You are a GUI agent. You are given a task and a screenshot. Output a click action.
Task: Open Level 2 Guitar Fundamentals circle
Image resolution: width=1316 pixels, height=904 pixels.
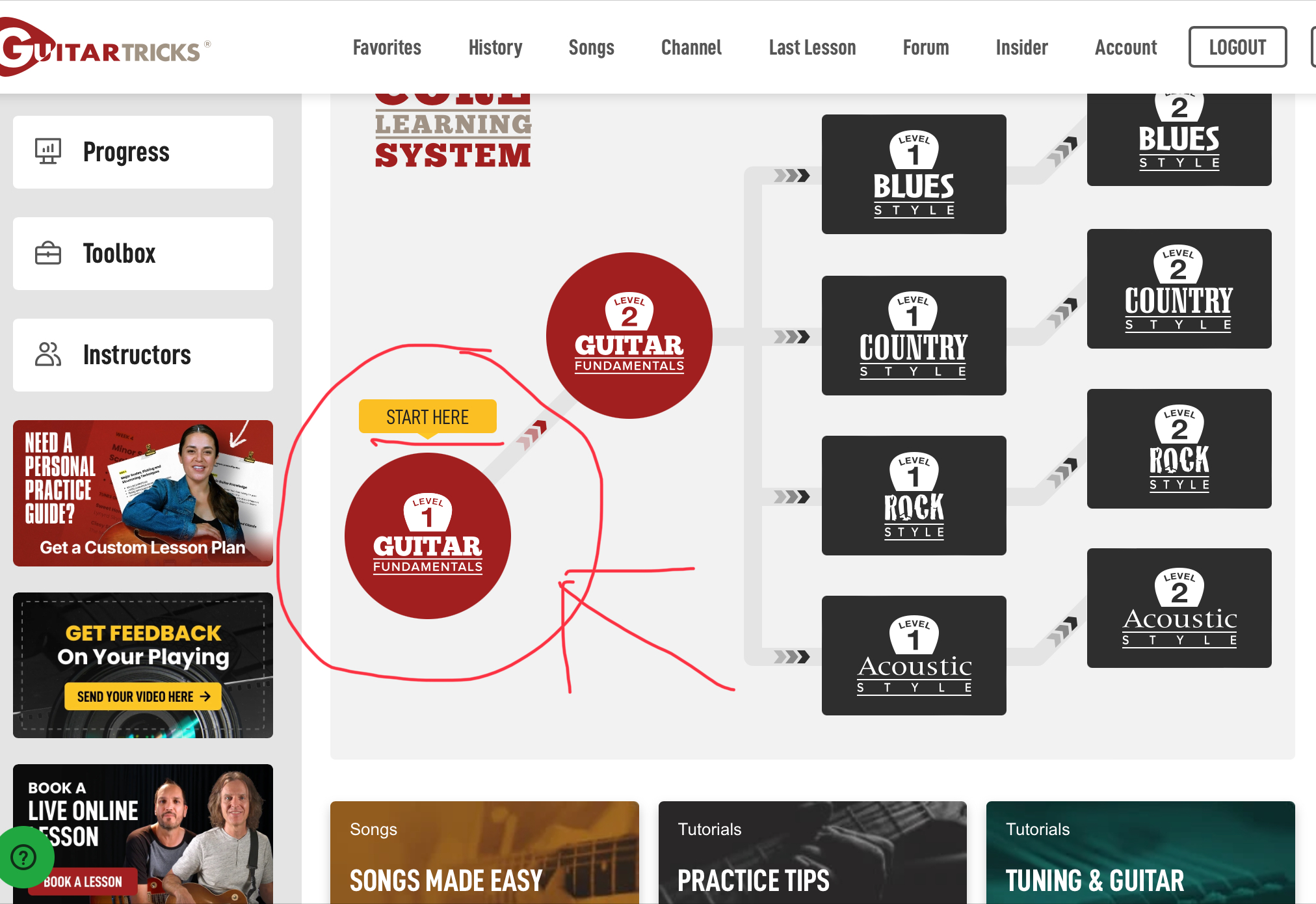coord(629,336)
